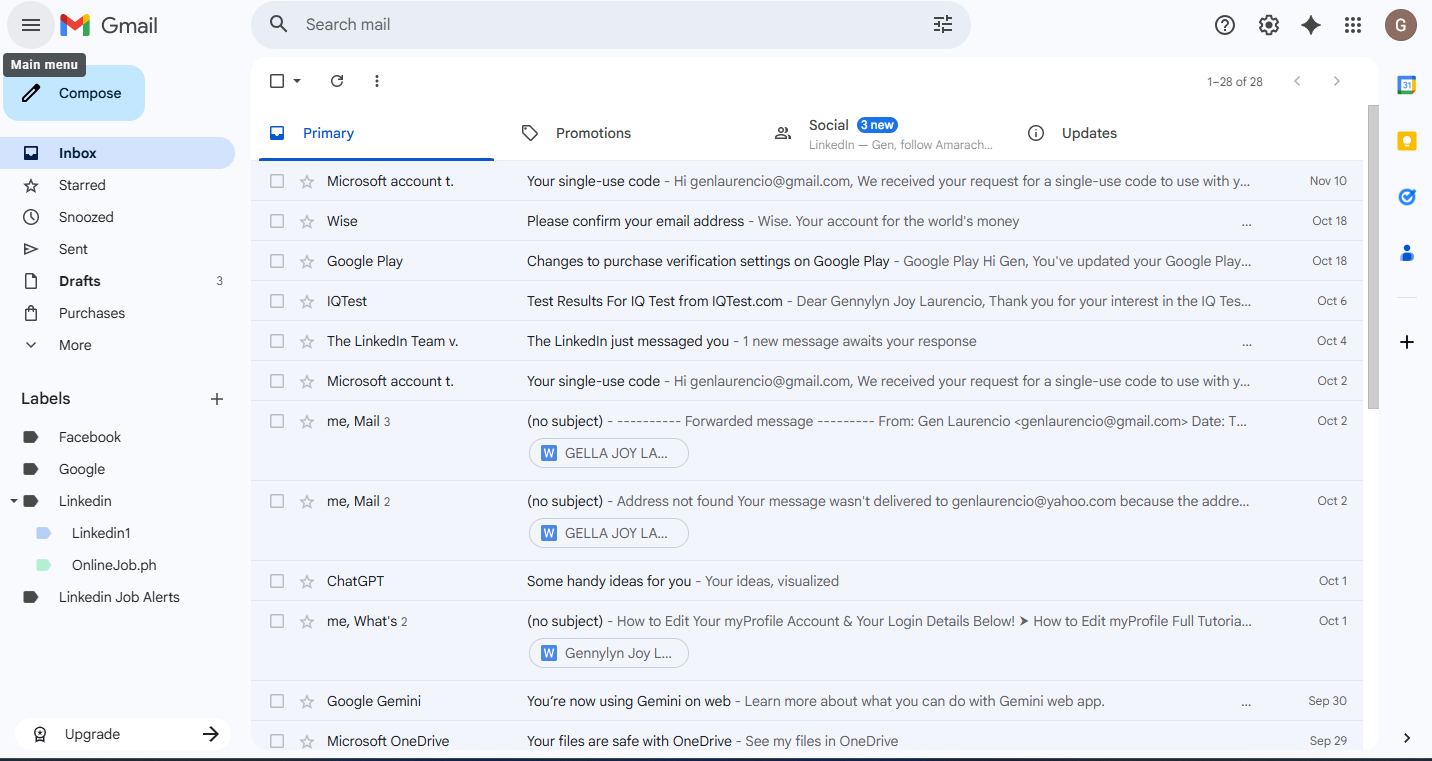Open the Google apps grid
Image resolution: width=1432 pixels, height=761 pixels.
click(1353, 26)
